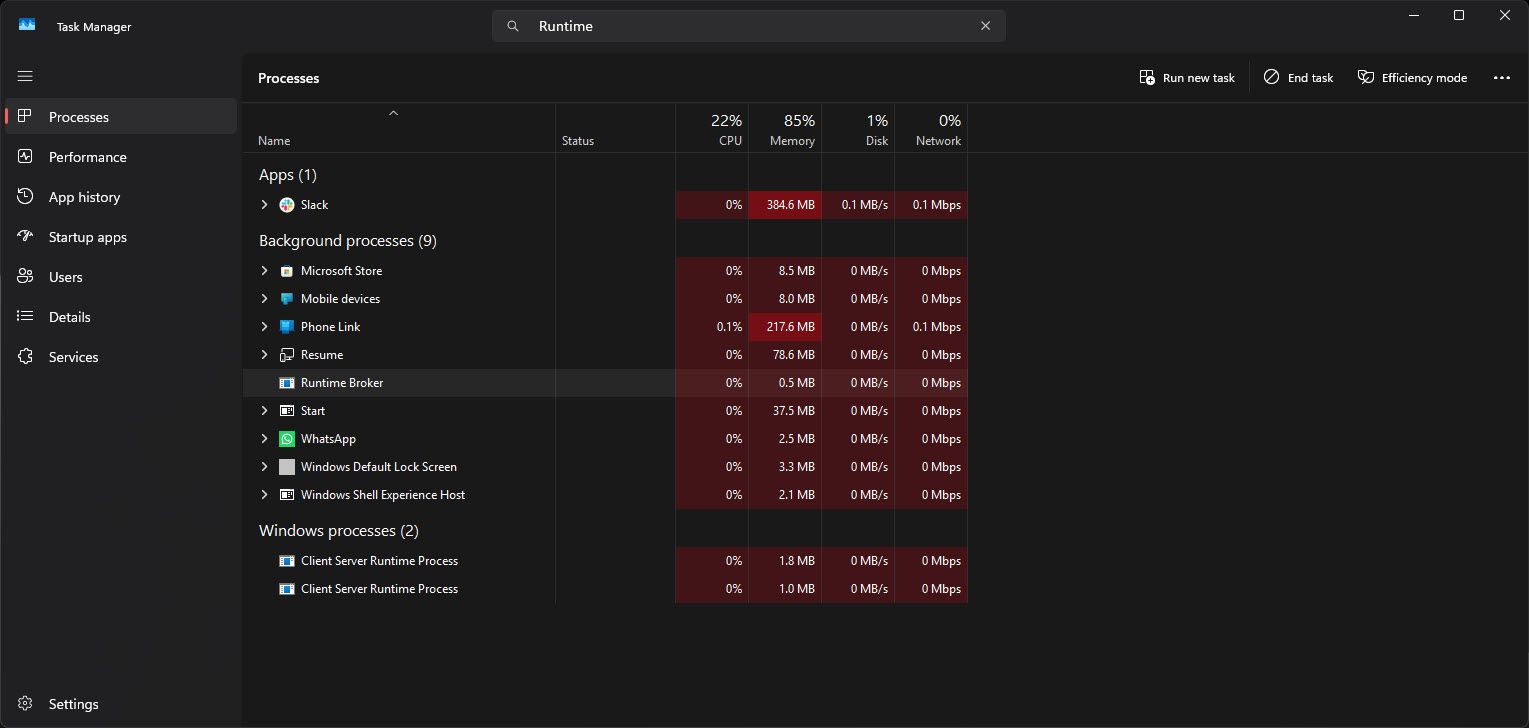Screen dimensions: 1529x728
Task: Expand the Phone Link process
Action: click(264, 326)
